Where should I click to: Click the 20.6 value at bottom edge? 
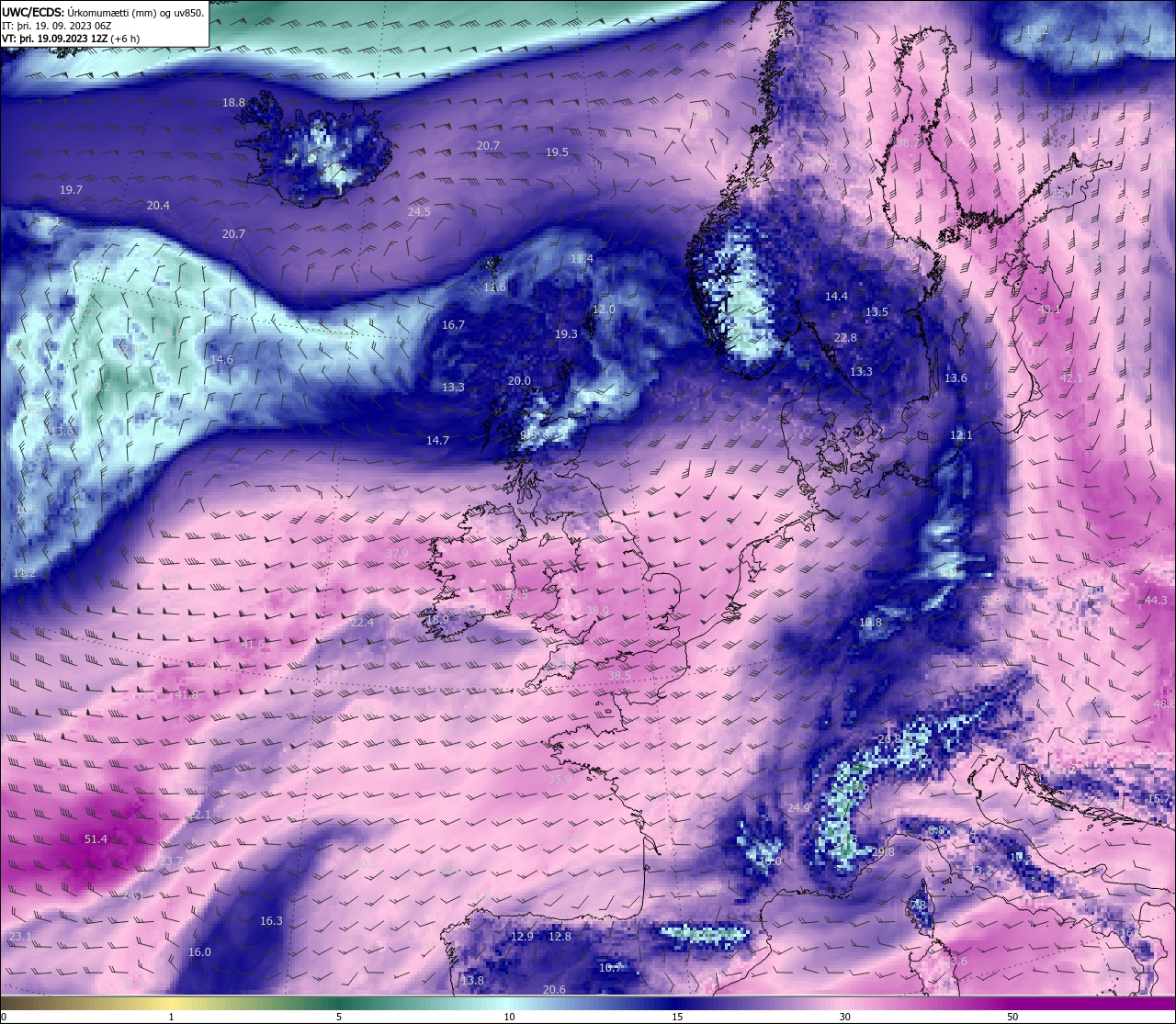554,990
